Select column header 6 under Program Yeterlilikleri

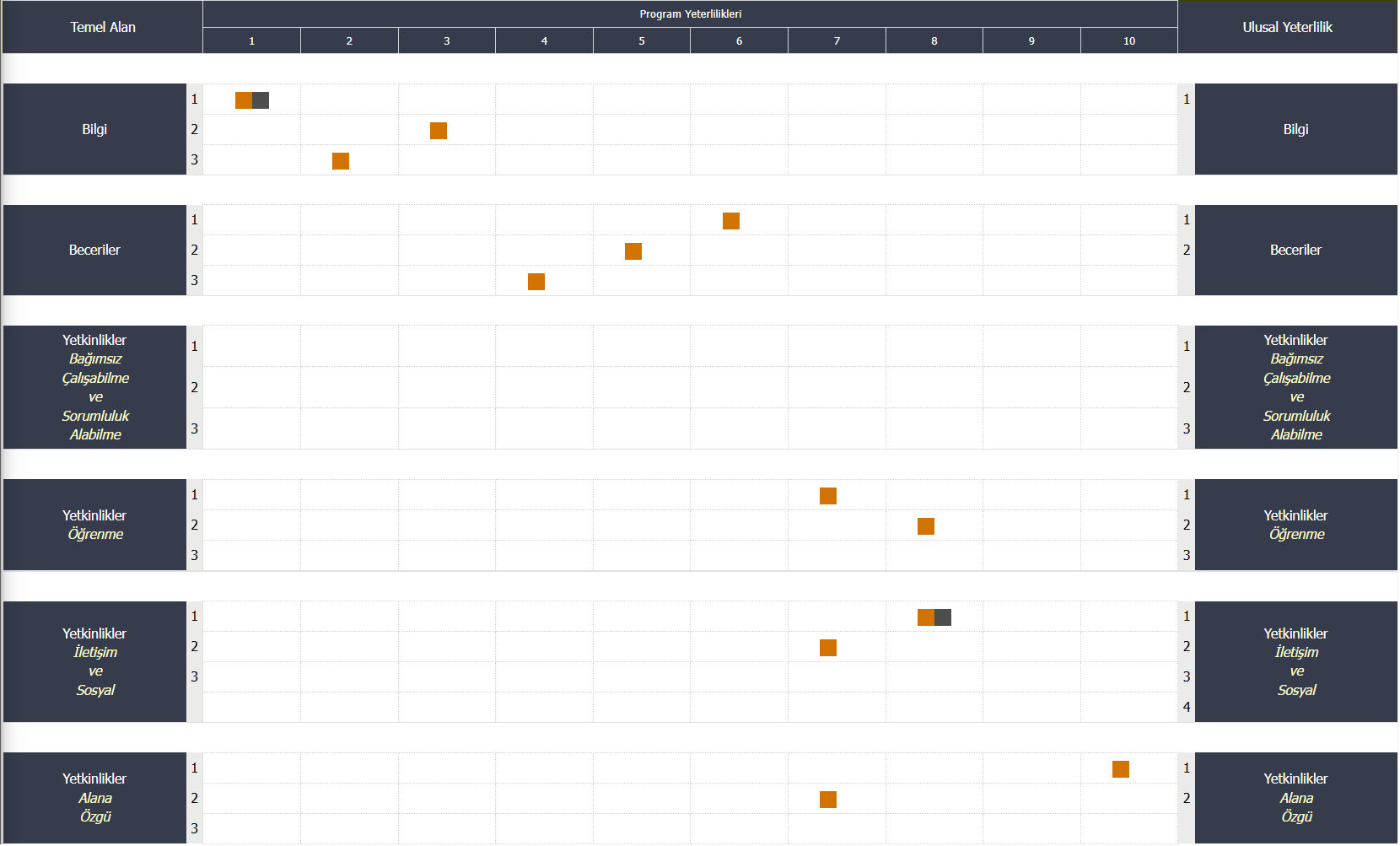(739, 40)
